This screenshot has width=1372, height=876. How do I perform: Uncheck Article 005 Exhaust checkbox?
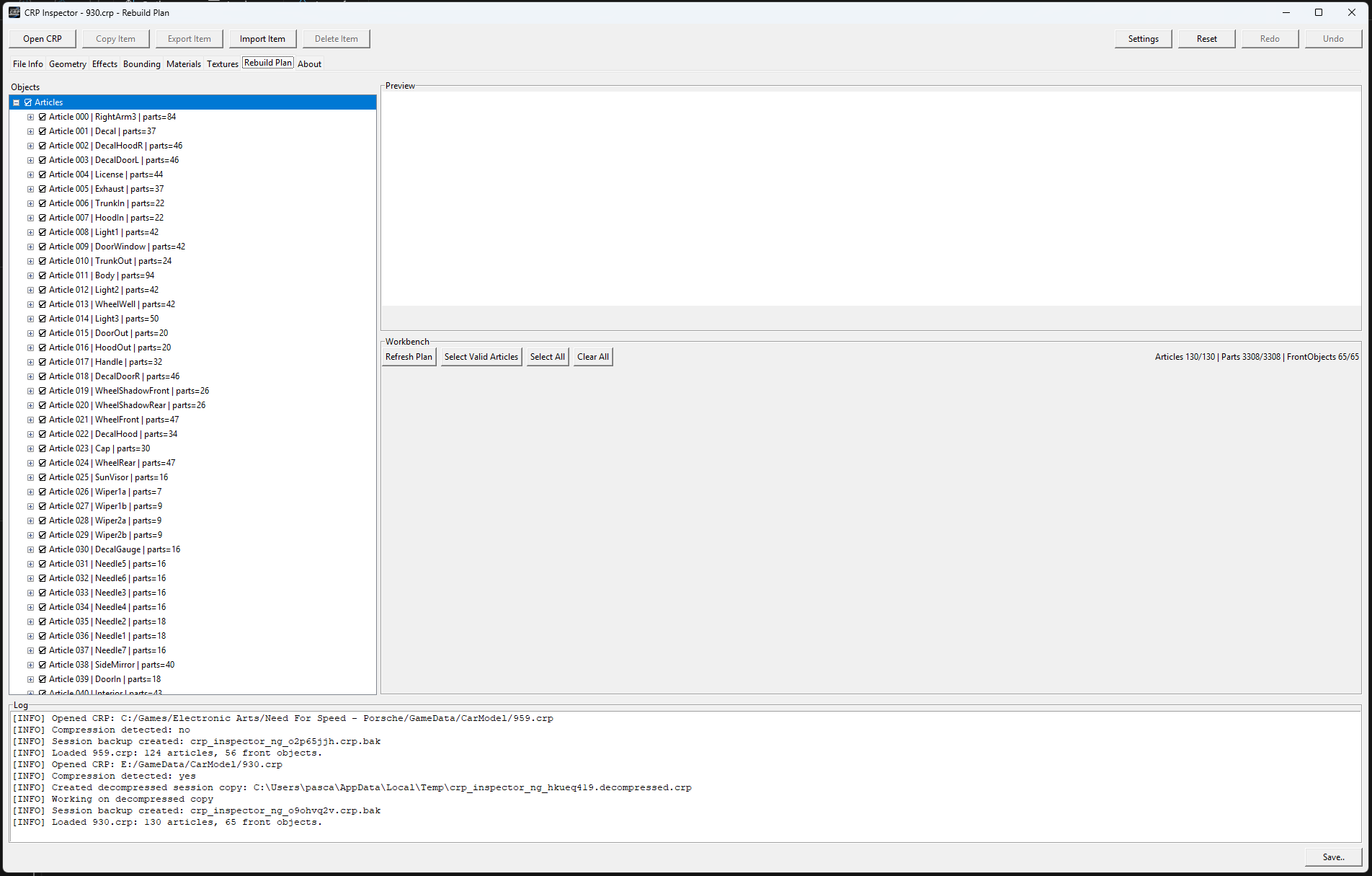click(43, 189)
